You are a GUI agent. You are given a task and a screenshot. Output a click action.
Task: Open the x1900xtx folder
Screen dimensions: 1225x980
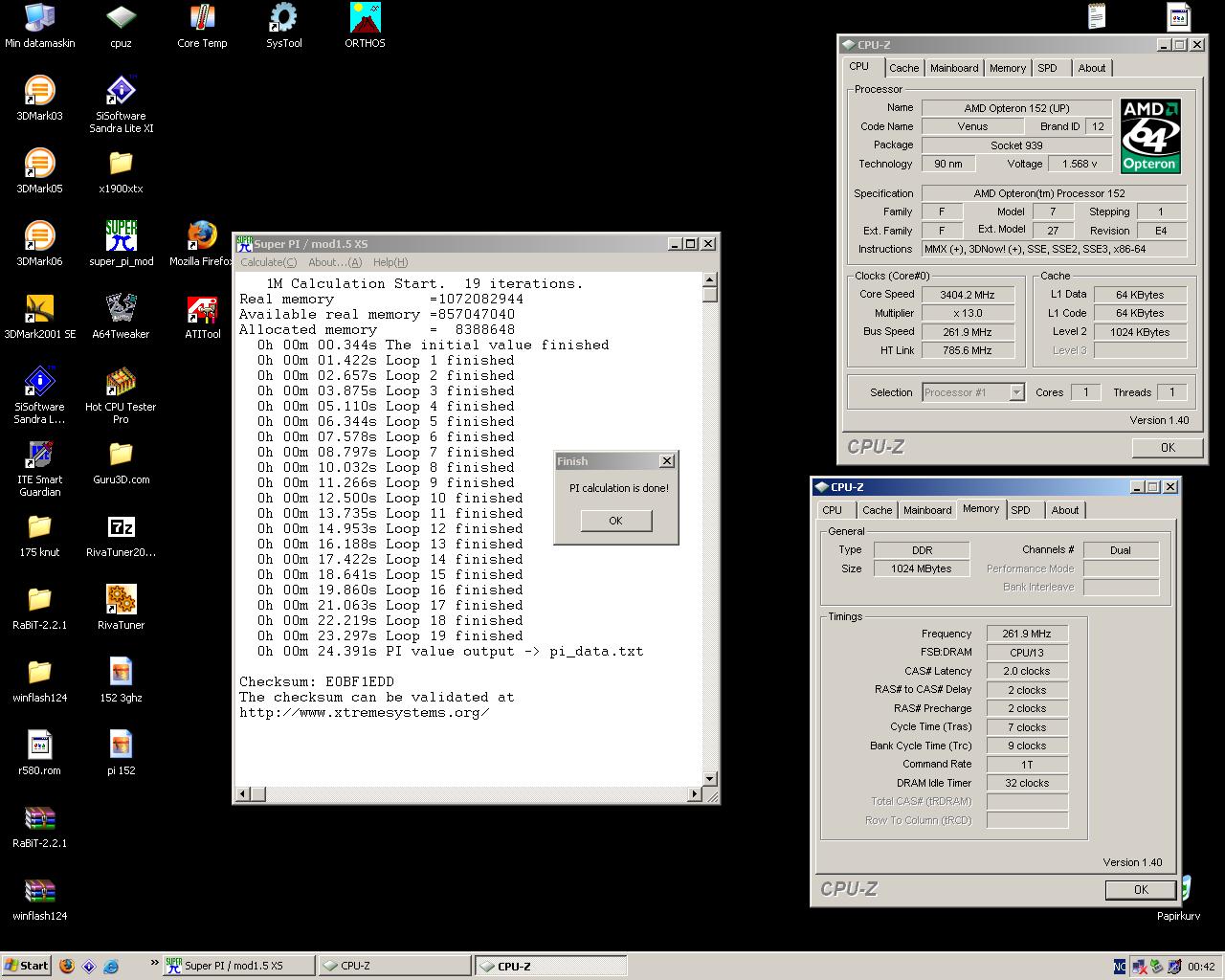click(x=121, y=170)
